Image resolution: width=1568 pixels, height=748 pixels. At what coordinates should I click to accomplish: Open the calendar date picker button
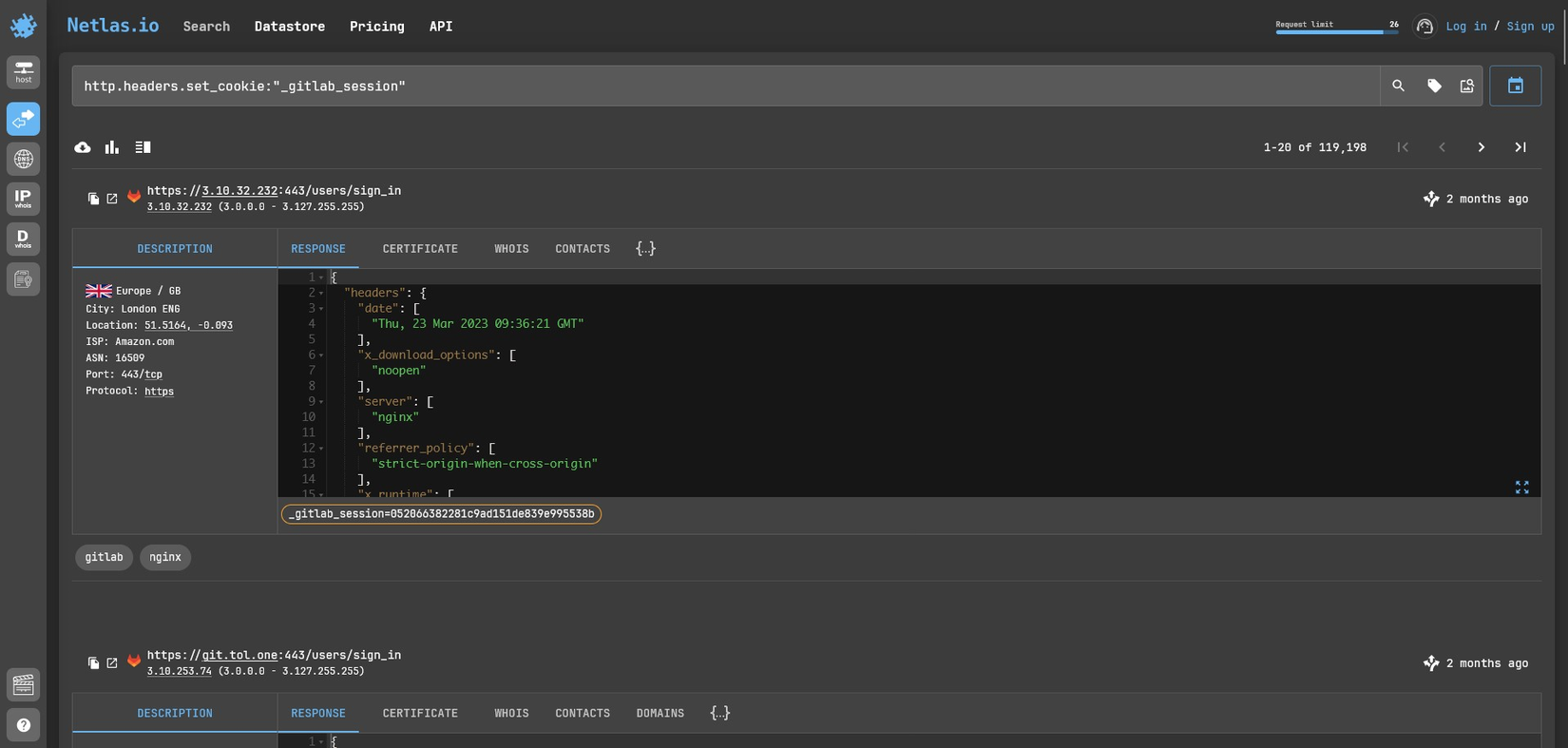[1515, 86]
